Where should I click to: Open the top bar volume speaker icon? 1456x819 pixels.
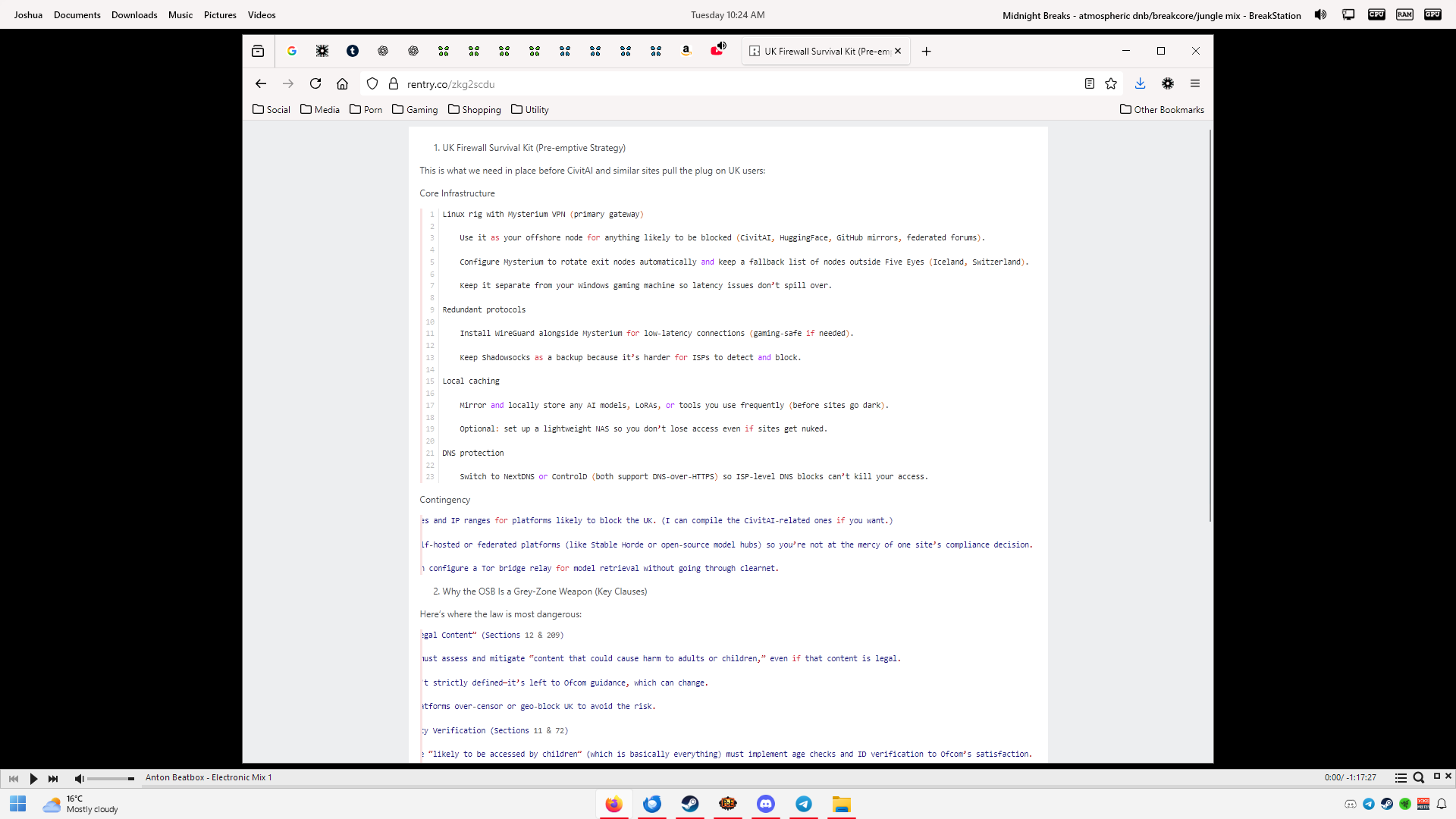pyautogui.click(x=1320, y=14)
